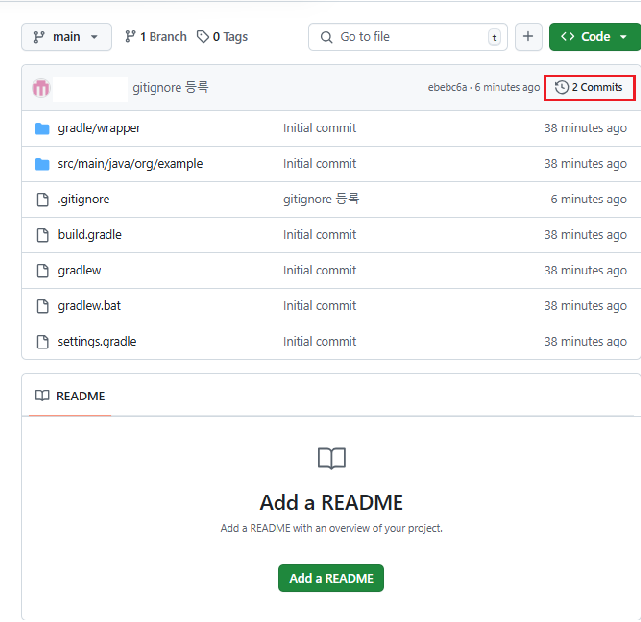Image resolution: width=641 pixels, height=622 pixels.
Task: Open the plus add file menu
Action: tap(528, 37)
